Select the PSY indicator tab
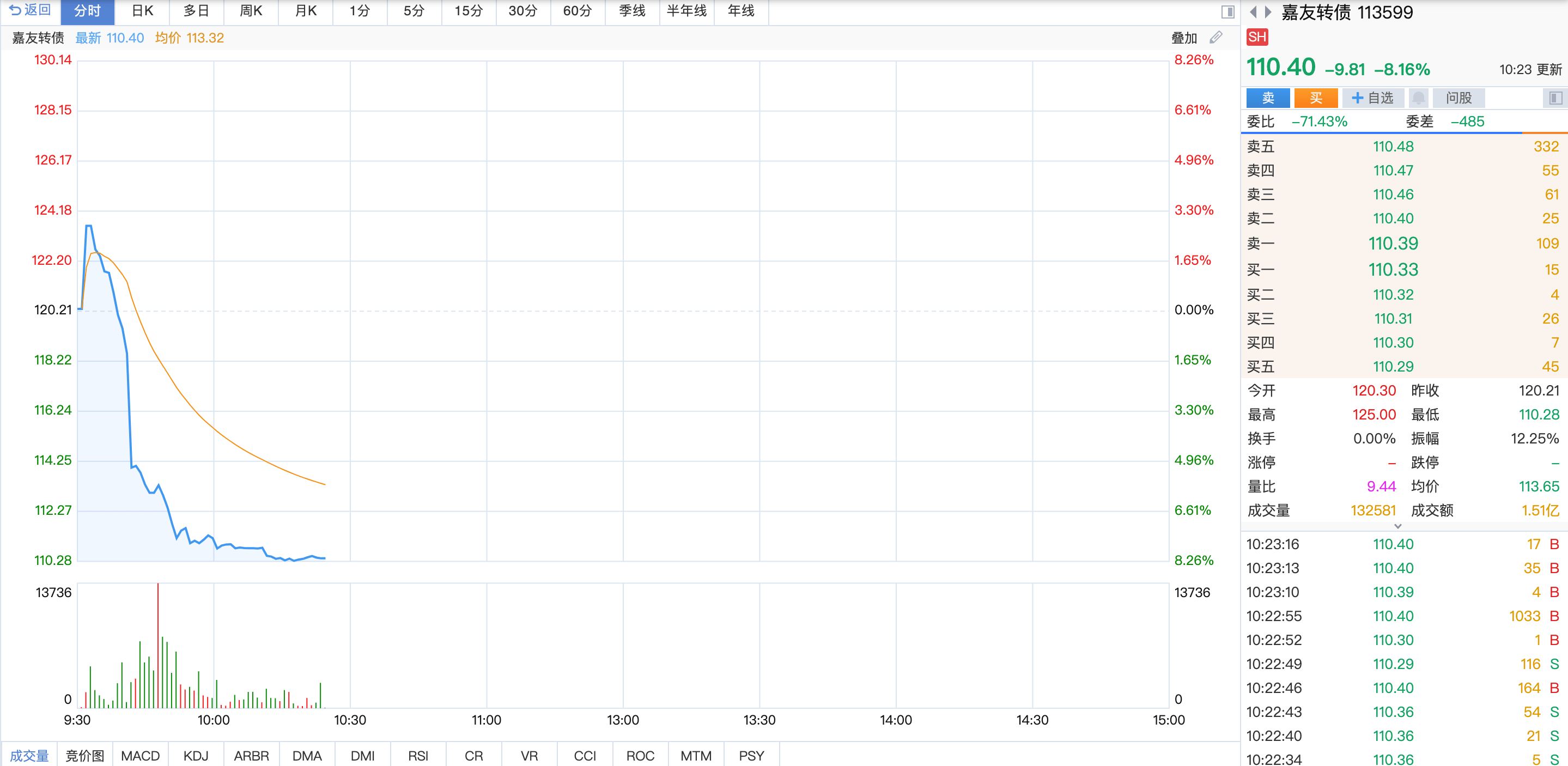Viewport: 1568px width, 766px height. (x=751, y=756)
